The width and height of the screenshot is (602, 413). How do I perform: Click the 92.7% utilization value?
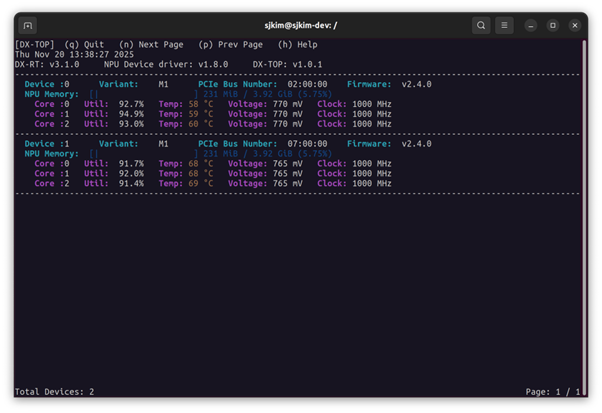point(131,104)
